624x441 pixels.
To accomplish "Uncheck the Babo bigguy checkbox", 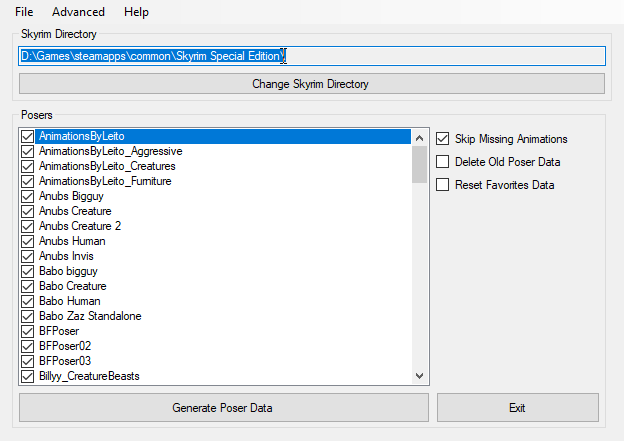I will (27, 271).
